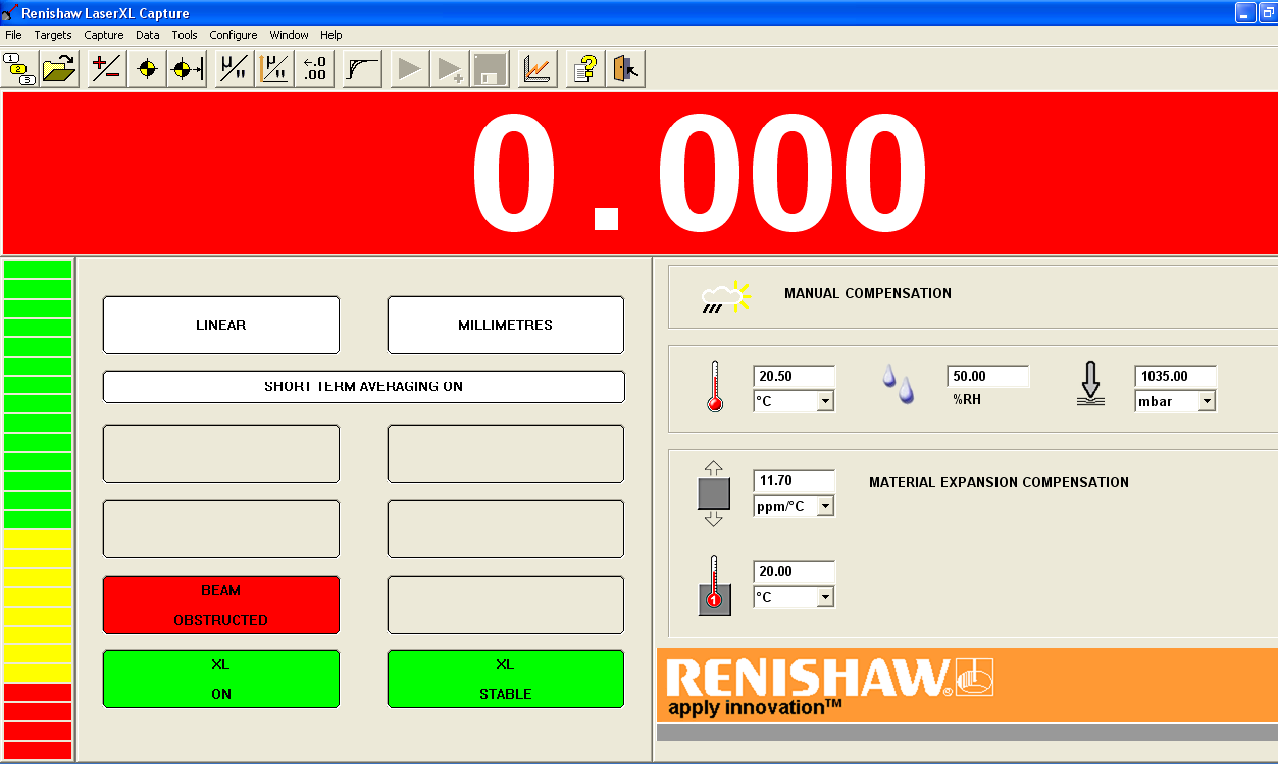The image size is (1278, 764).
Task: Click the red air temperature thermometer icon
Action: tap(714, 388)
